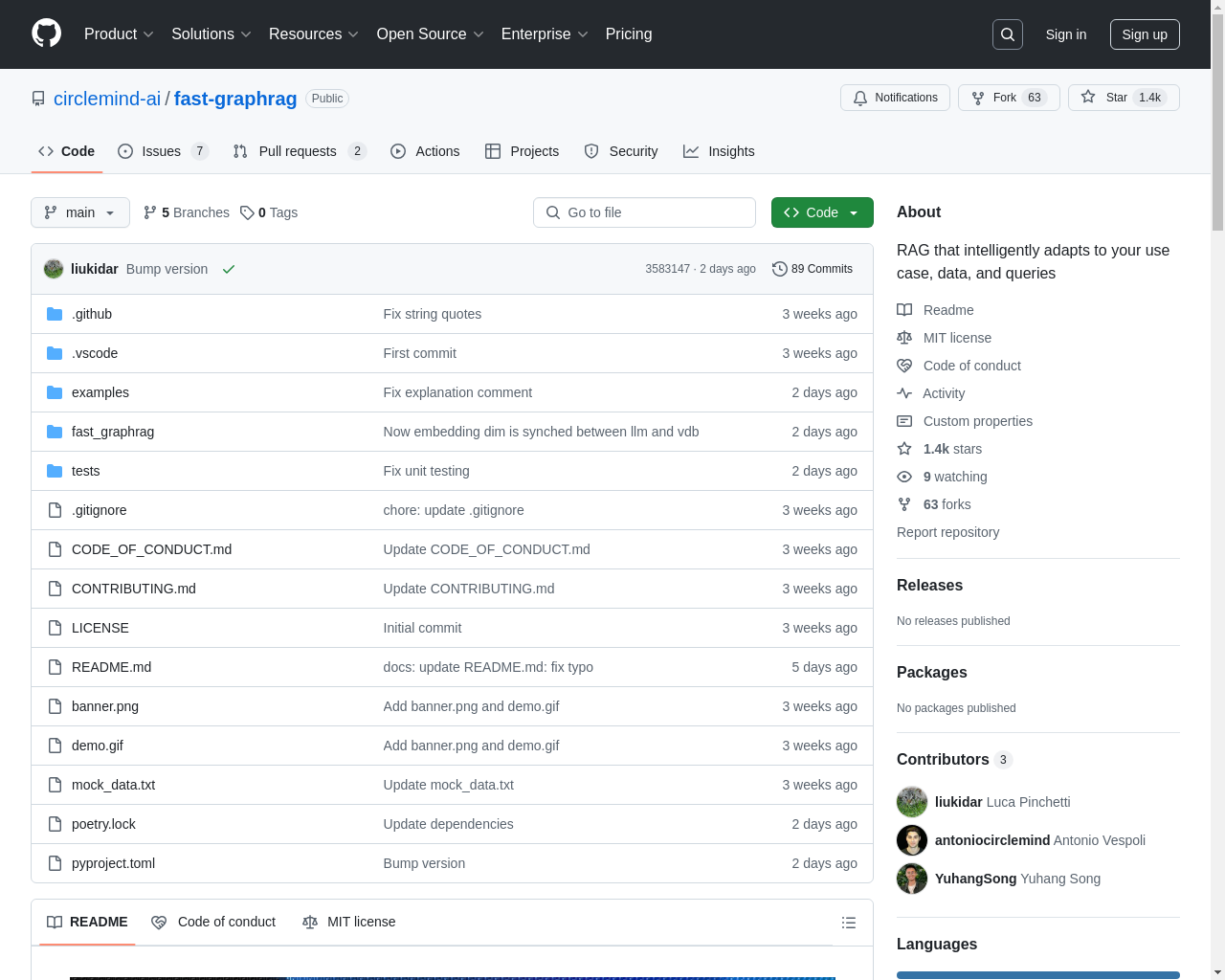Image resolution: width=1225 pixels, height=980 pixels.
Task: Click the tests folder icon
Action: (x=55, y=471)
